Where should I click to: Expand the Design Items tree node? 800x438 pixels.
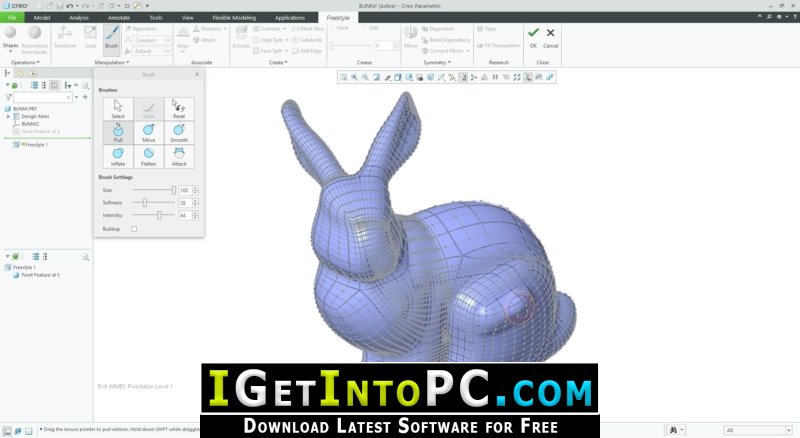[x=10, y=116]
